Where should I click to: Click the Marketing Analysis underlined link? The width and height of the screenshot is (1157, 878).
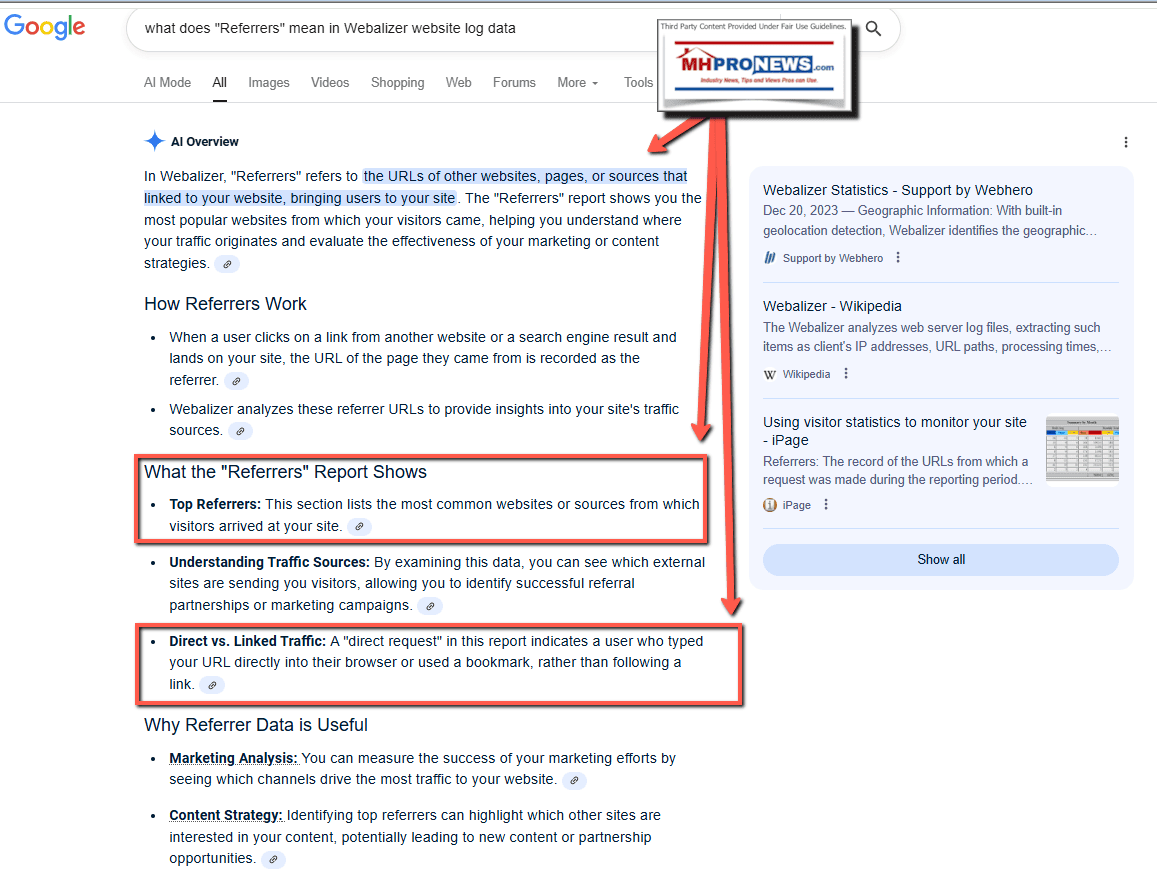pyautogui.click(x=233, y=758)
